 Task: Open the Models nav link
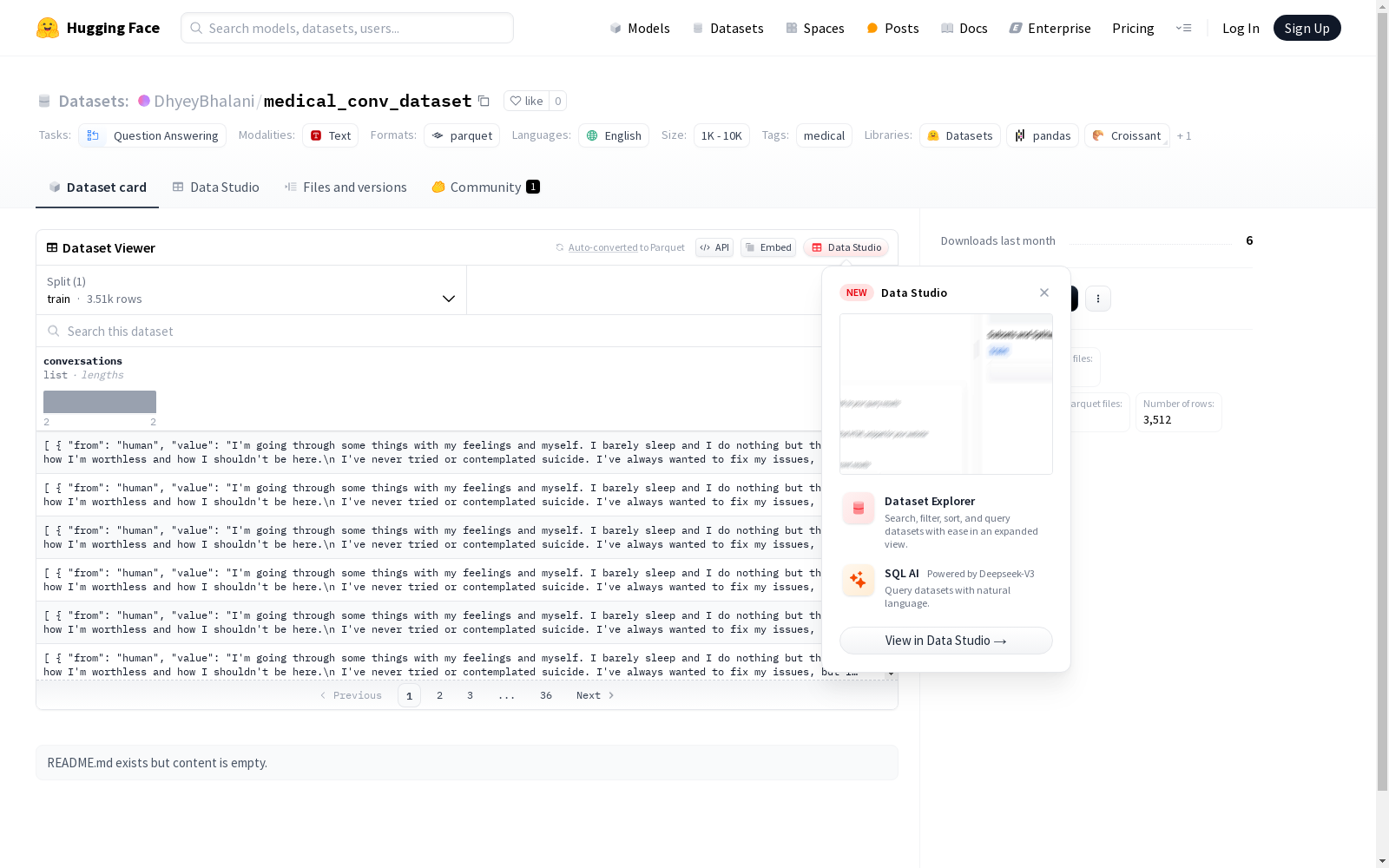point(640,28)
